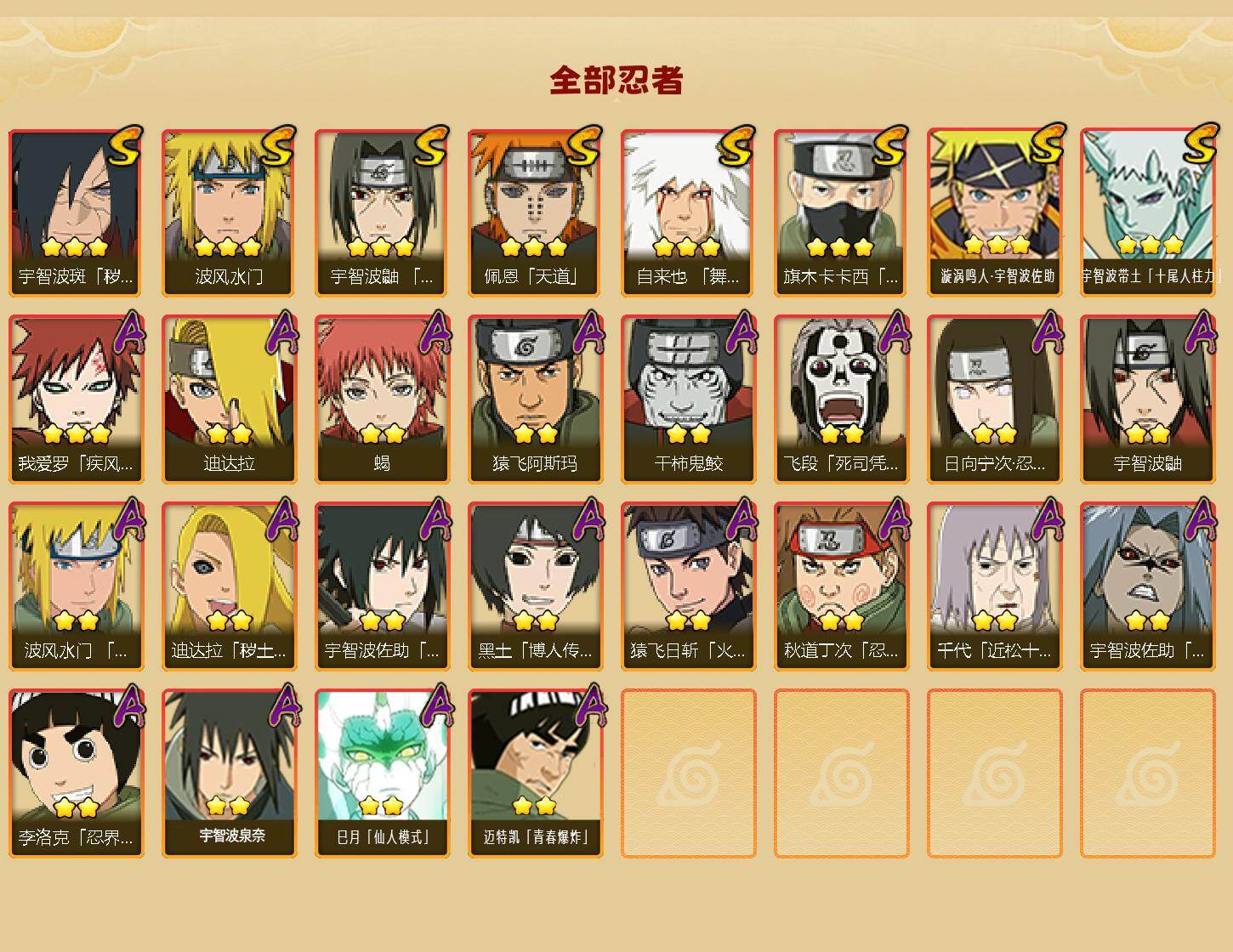The width and height of the screenshot is (1233, 952).
Task: Select the 巳月「仙人模式」 card
Action: (382, 773)
